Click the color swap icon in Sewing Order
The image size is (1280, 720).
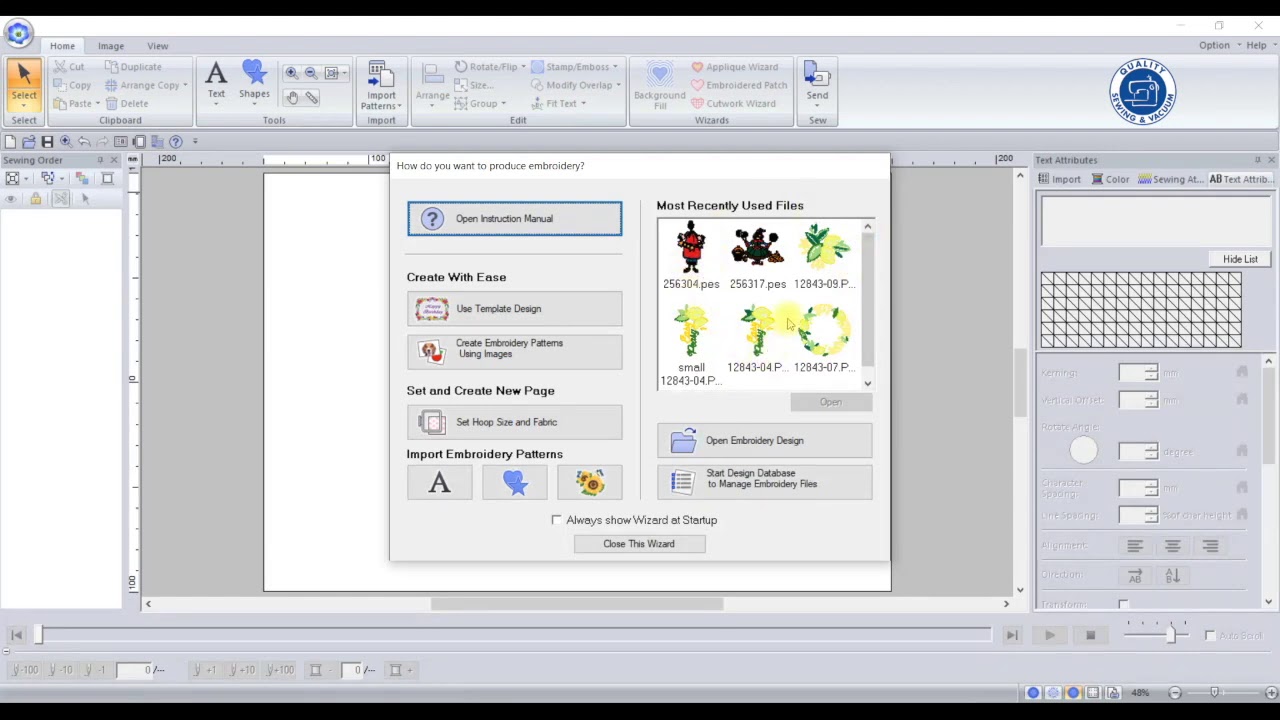[83, 178]
